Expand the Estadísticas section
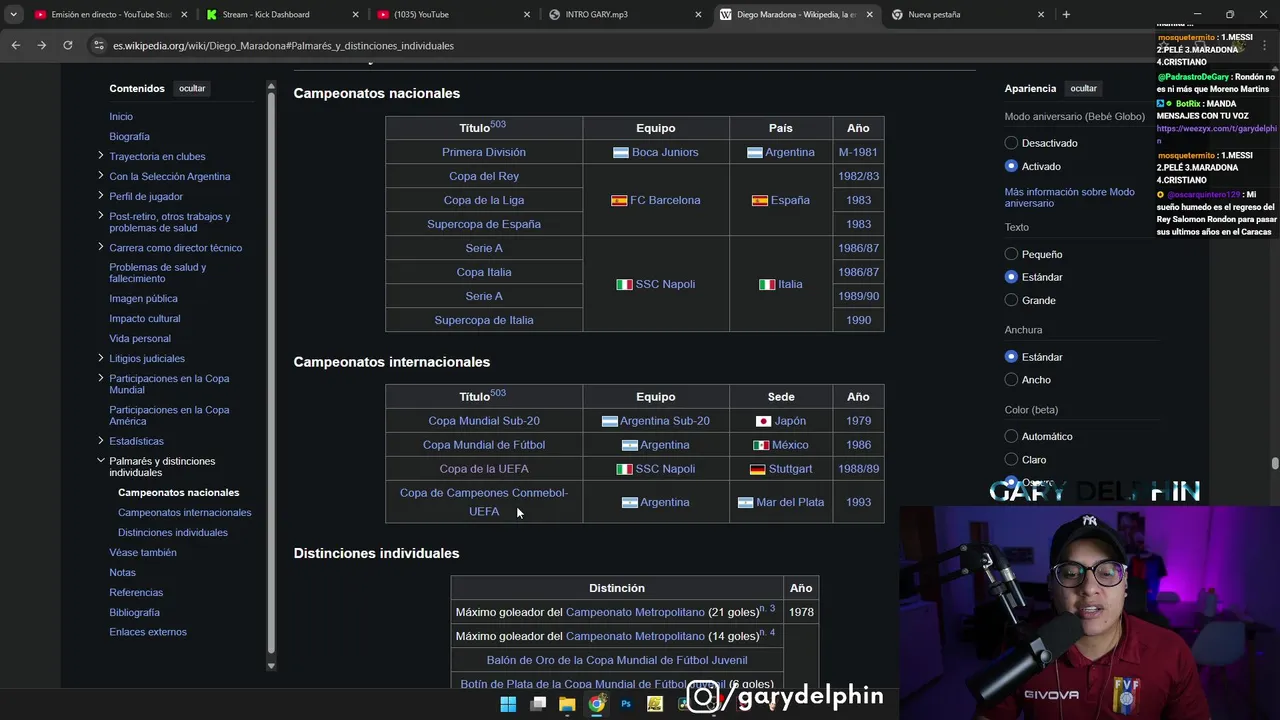Viewport: 1280px width, 720px height. click(x=100, y=440)
